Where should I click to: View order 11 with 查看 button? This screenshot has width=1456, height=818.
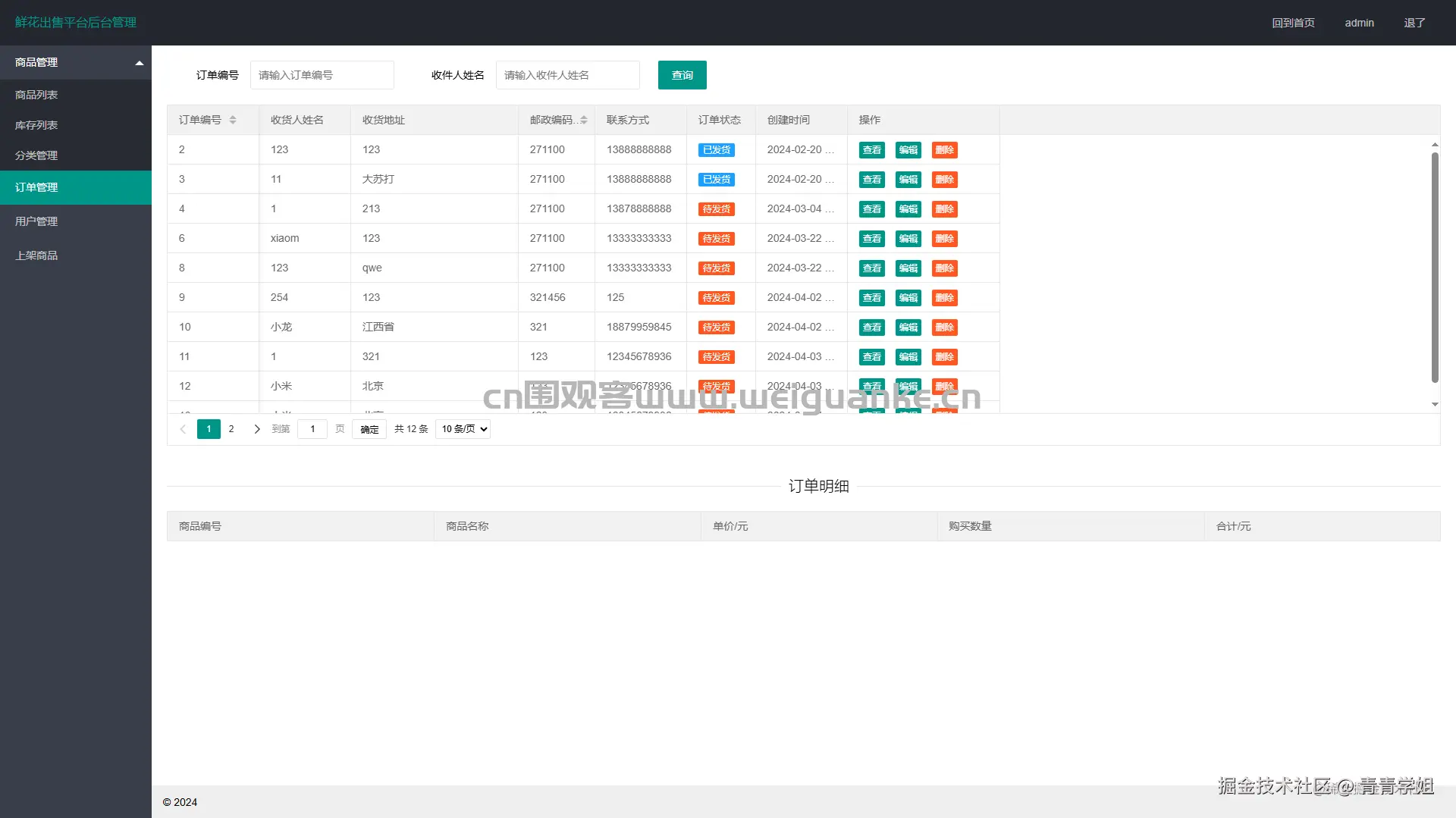click(x=872, y=357)
